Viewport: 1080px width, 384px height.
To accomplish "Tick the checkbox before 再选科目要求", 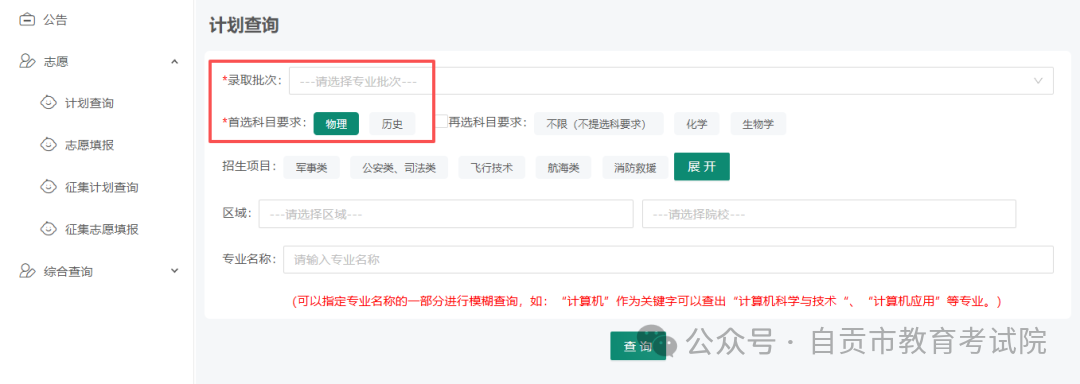I will pos(441,122).
